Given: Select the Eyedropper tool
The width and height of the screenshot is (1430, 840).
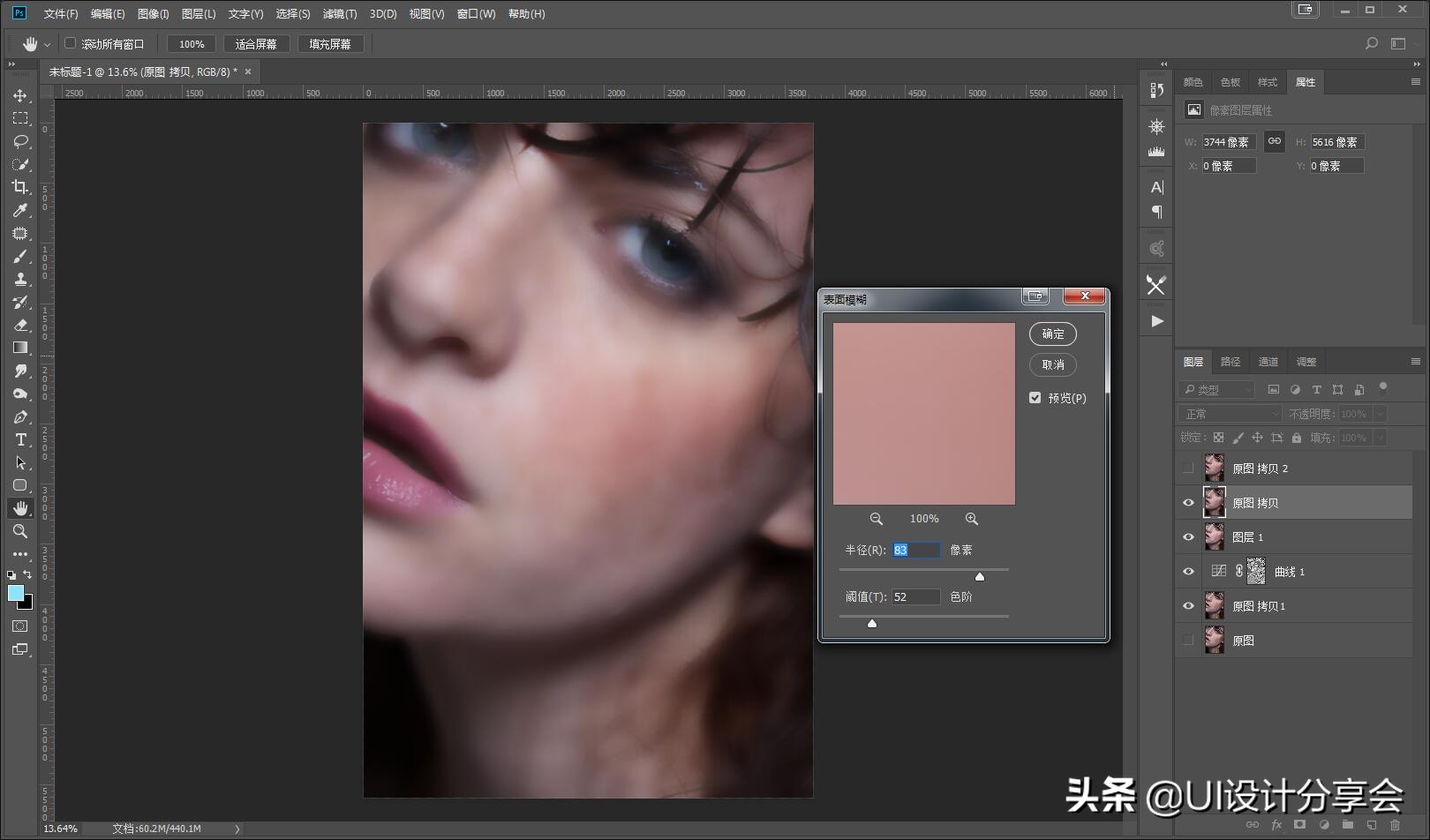Looking at the screenshot, I should pyautogui.click(x=20, y=210).
